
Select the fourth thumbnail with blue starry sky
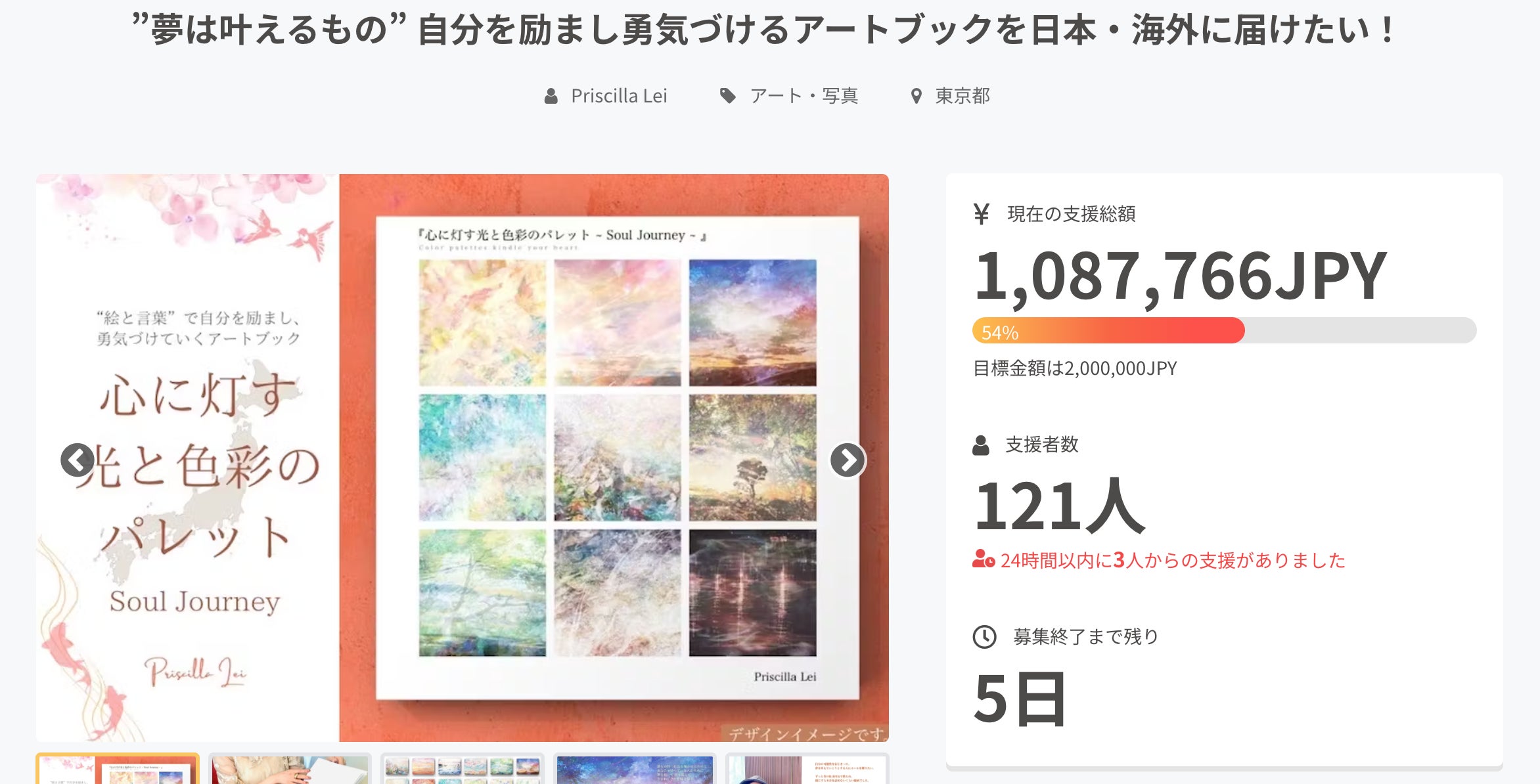click(x=635, y=769)
